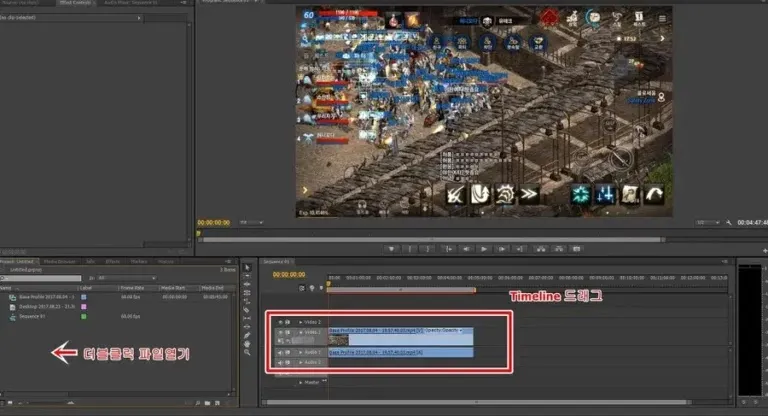Switch to the Effects tab

point(113,262)
